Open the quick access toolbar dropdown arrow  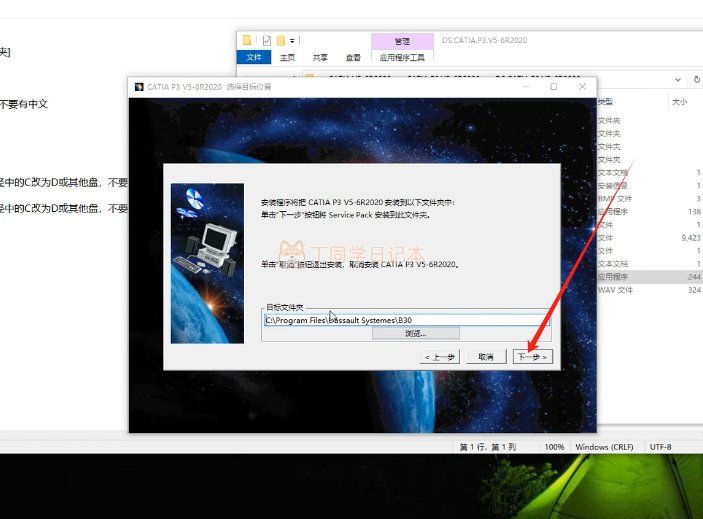(x=292, y=41)
